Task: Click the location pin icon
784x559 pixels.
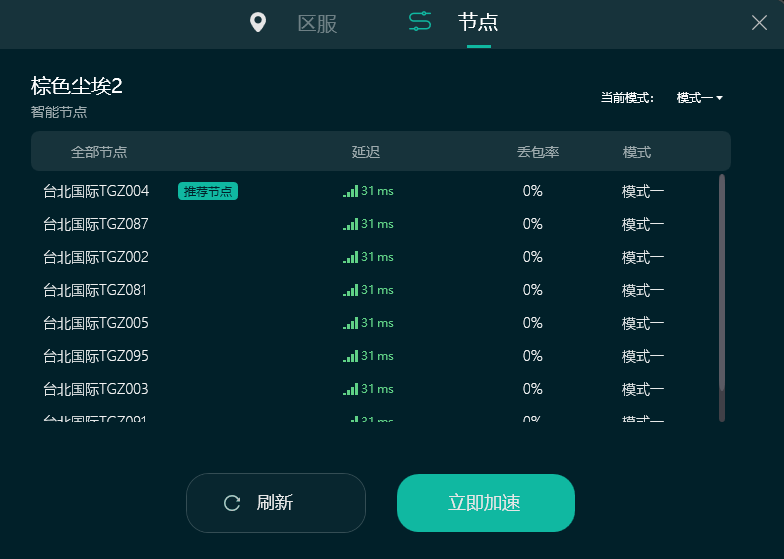Action: click(x=258, y=22)
